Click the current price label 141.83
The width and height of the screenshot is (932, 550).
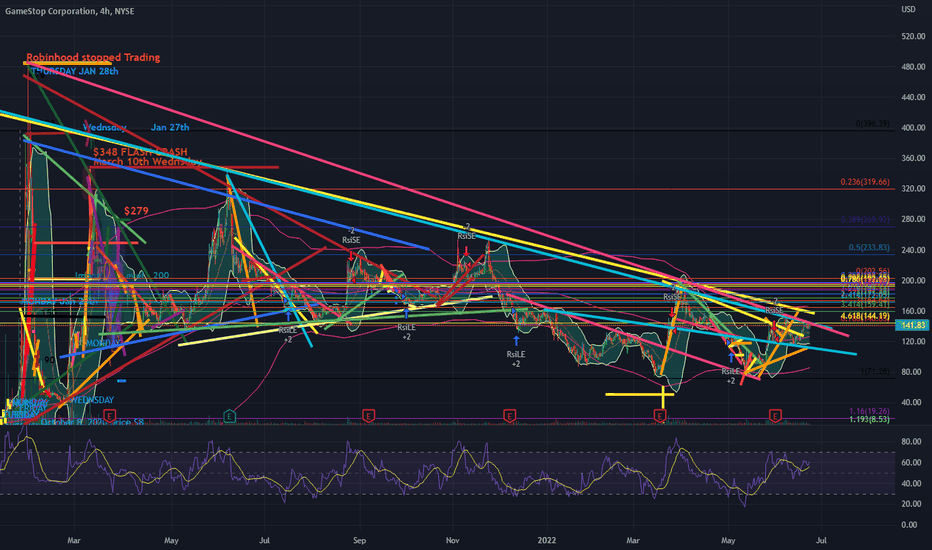click(914, 325)
